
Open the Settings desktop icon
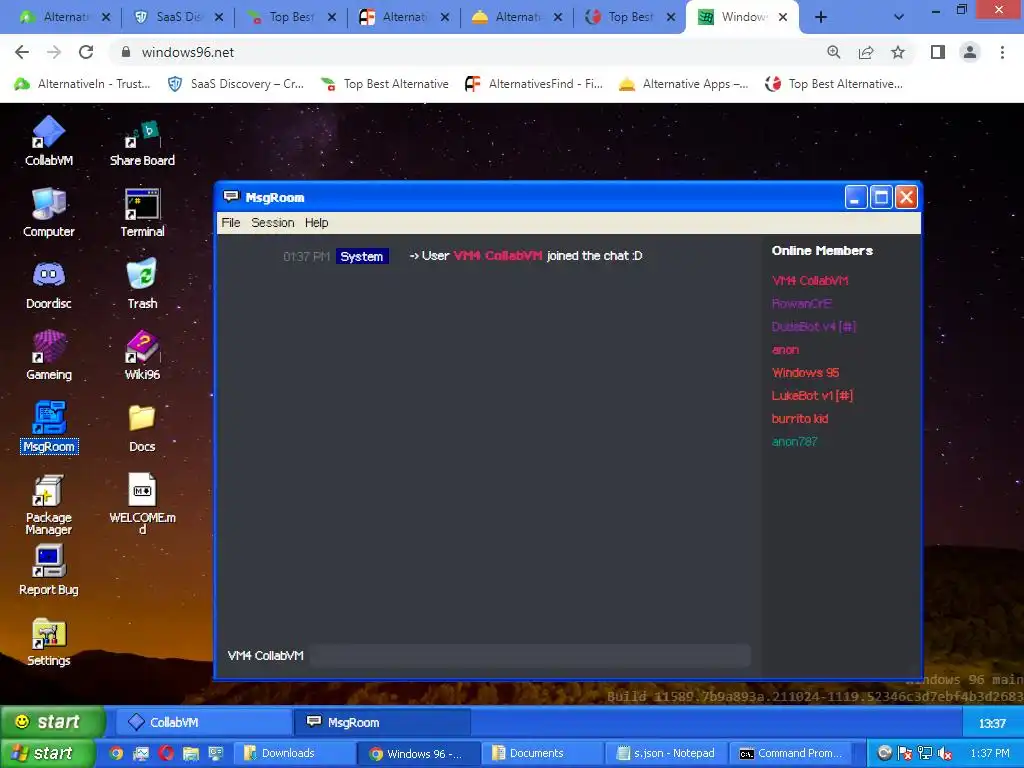pos(48,642)
